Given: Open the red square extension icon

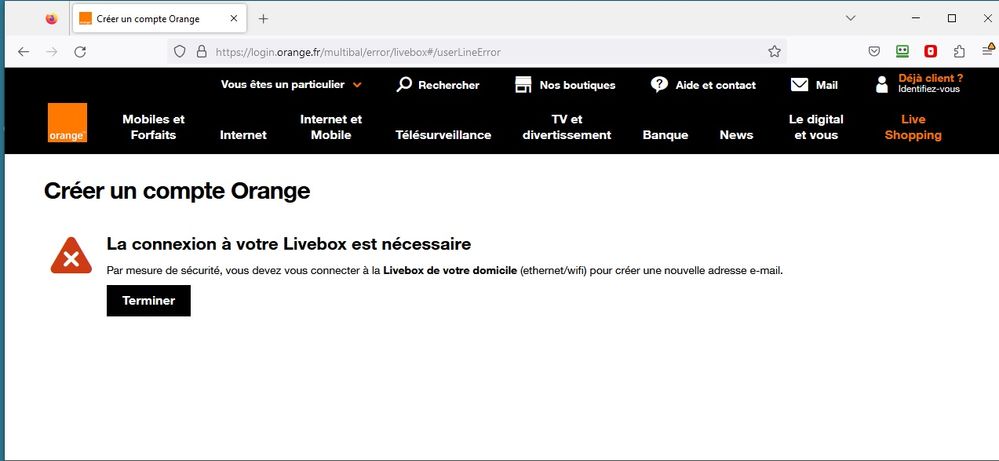Looking at the screenshot, I should (931, 52).
